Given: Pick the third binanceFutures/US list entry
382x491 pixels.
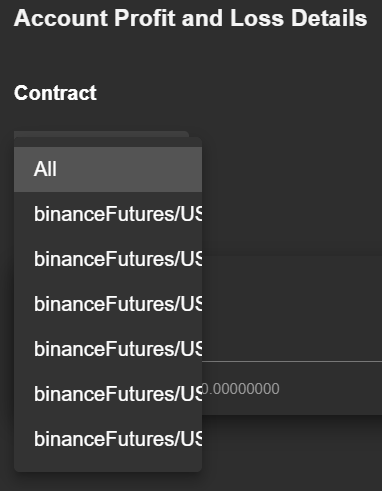Looking at the screenshot, I should 108,304.
